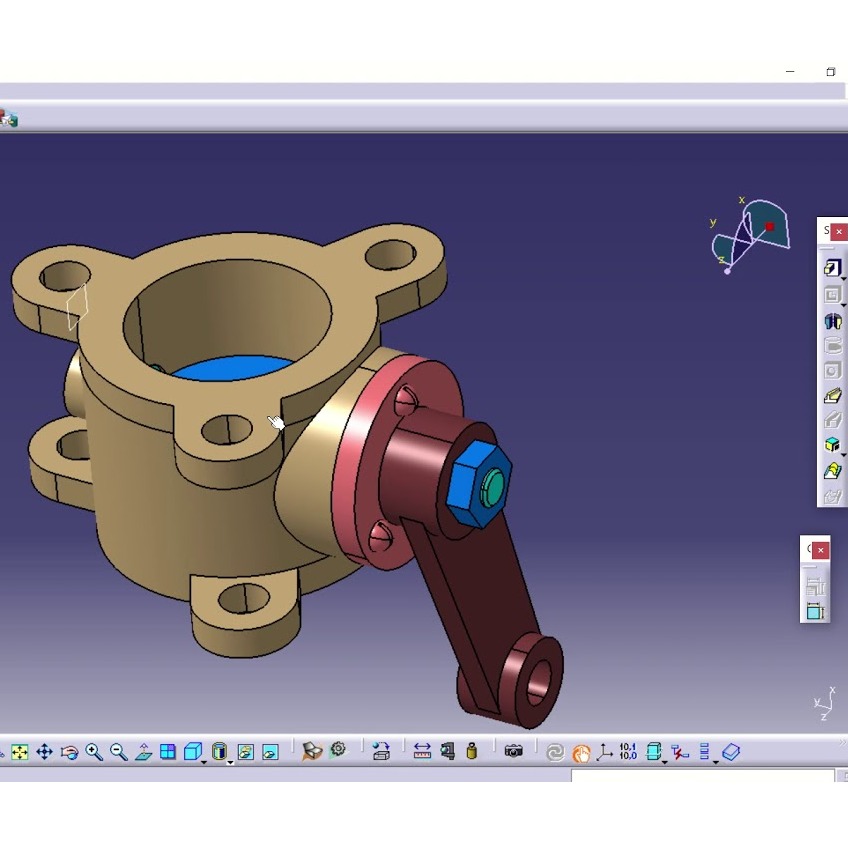The height and width of the screenshot is (848, 848).
Task: Click the camera Capture icon
Action: (x=514, y=752)
